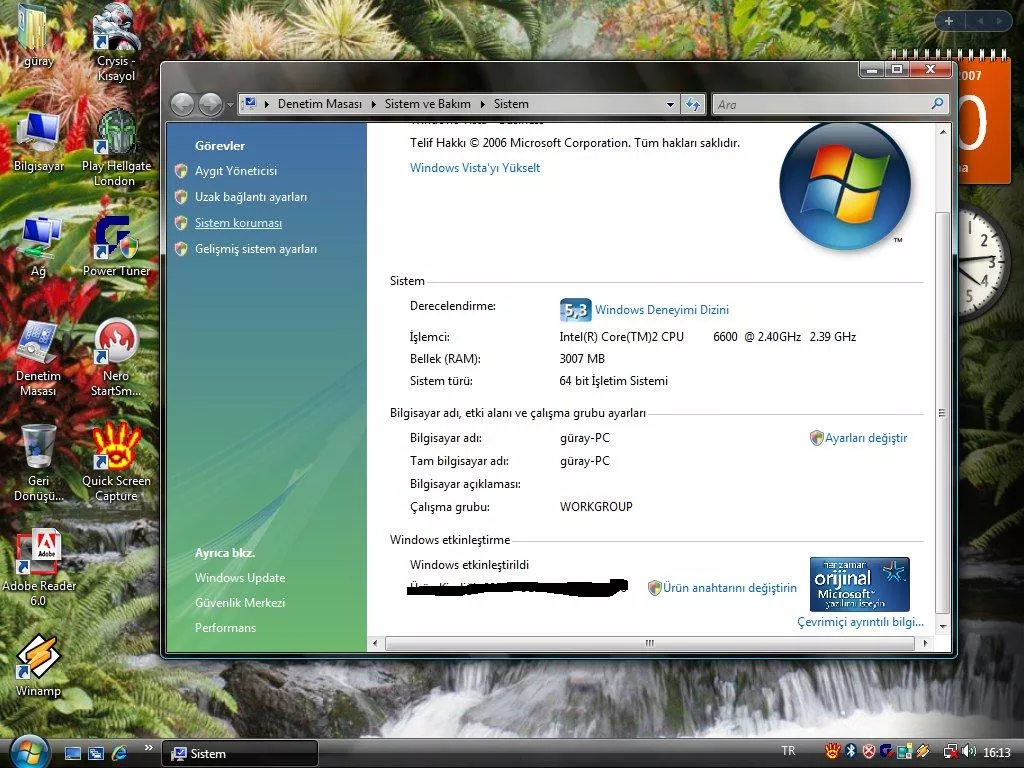Click the horizontal scrollbar at window bottom
Screen dimensions: 1024x768
click(649, 643)
